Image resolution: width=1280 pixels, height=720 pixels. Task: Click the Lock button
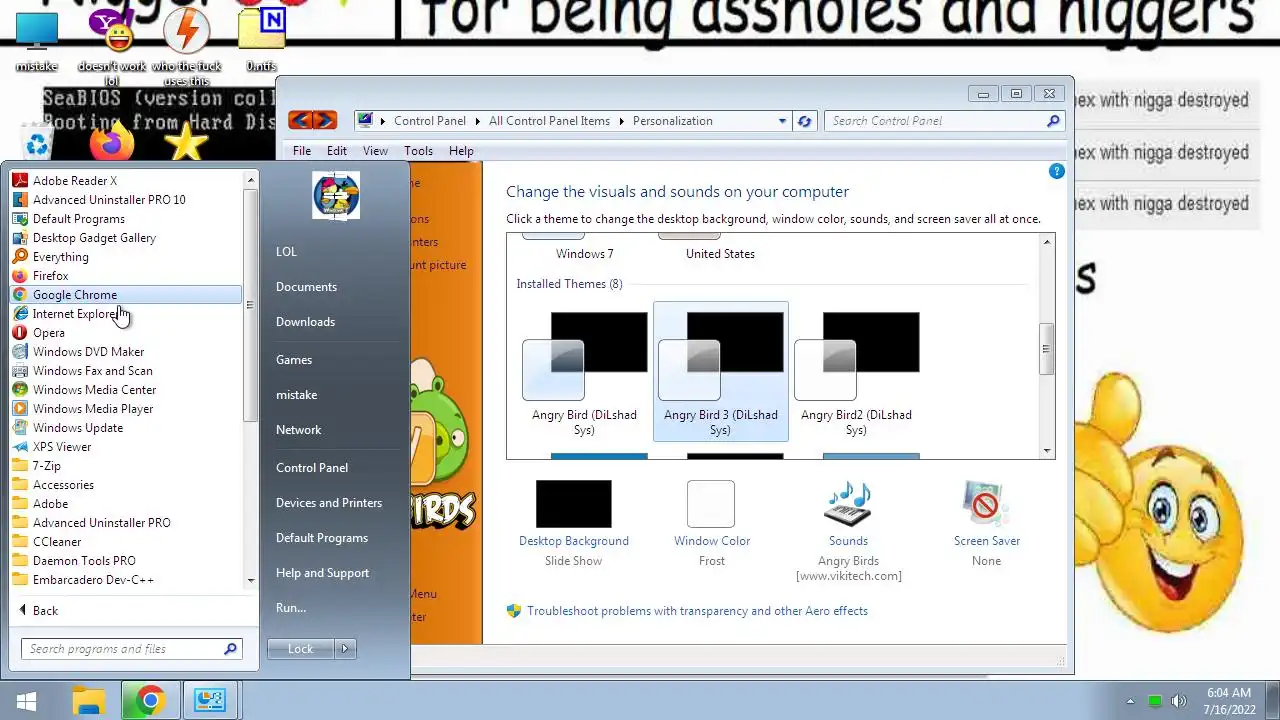pyautogui.click(x=300, y=649)
